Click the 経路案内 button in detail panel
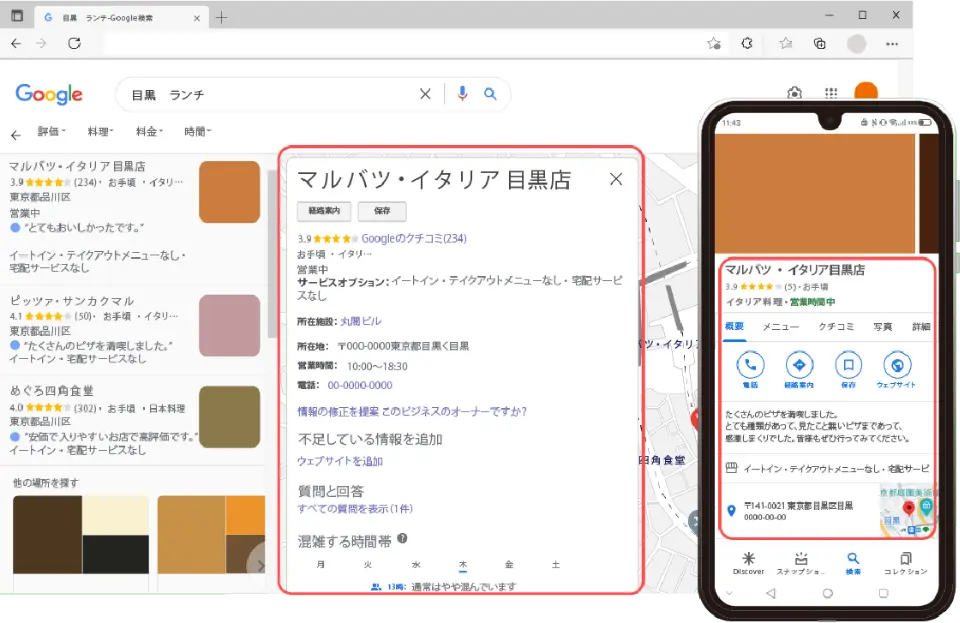Image resolution: width=960 pixels, height=623 pixels. [324, 211]
